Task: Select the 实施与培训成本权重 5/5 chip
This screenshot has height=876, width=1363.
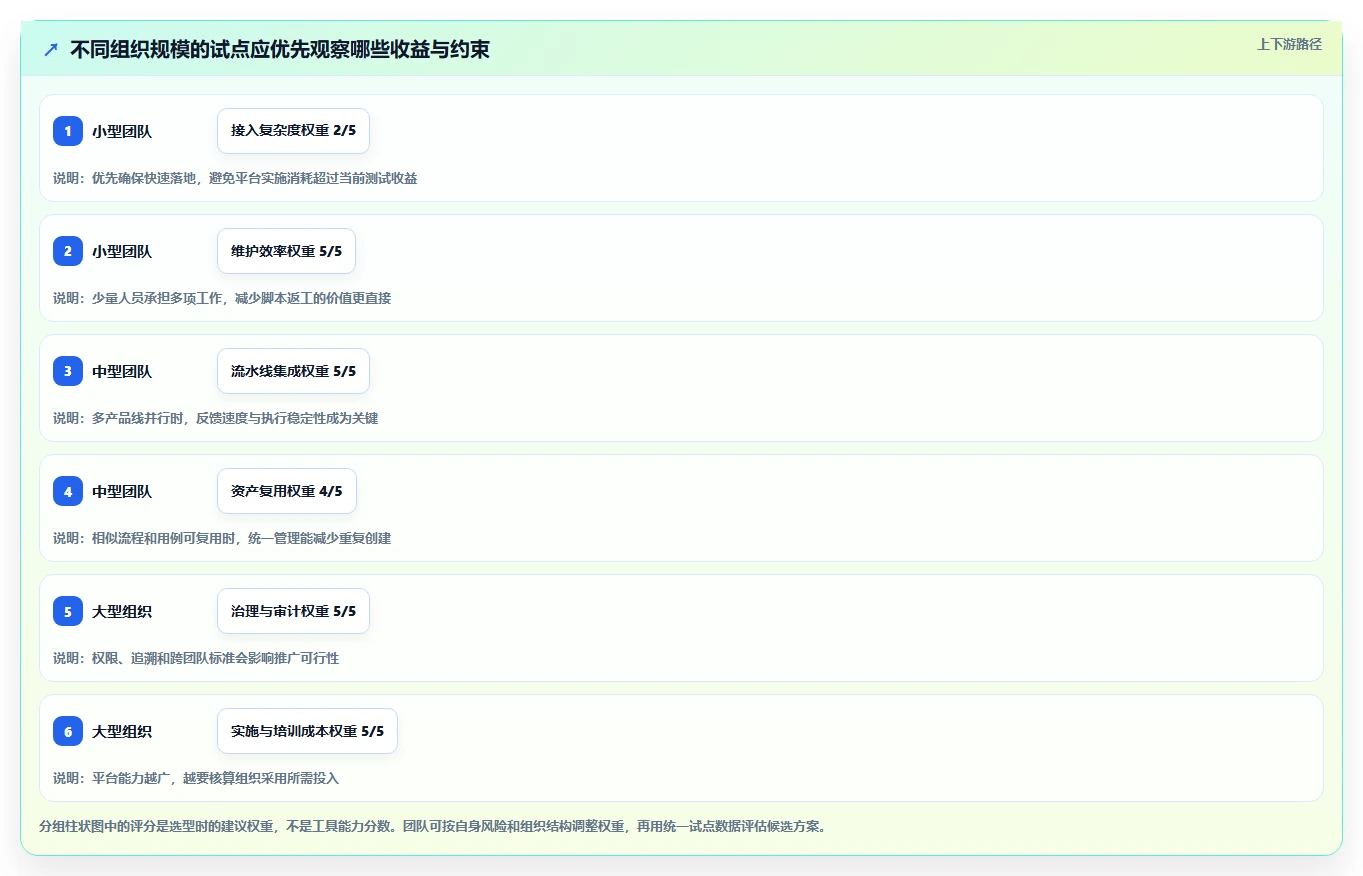Action: pyautogui.click(x=307, y=731)
